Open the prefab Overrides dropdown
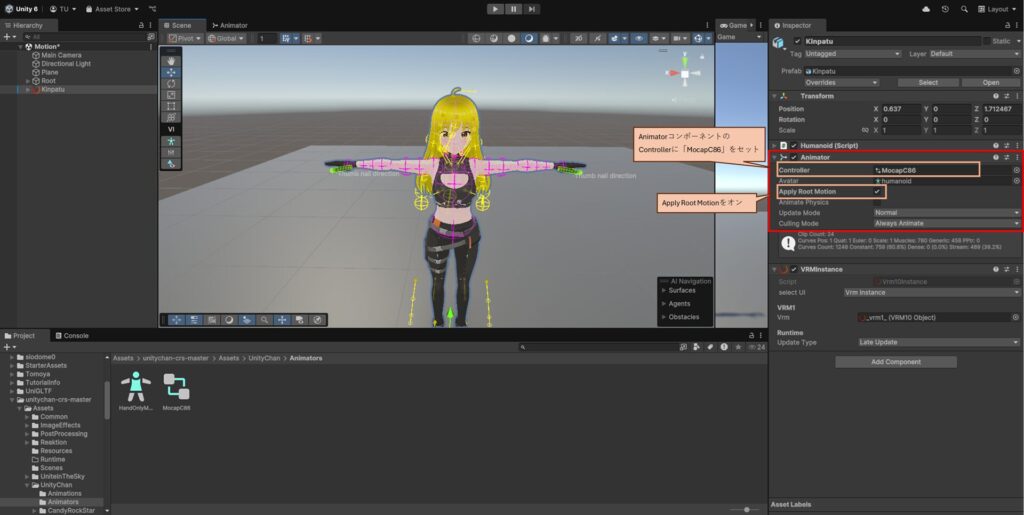Viewport: 1024px width, 515px height. pyautogui.click(x=841, y=83)
